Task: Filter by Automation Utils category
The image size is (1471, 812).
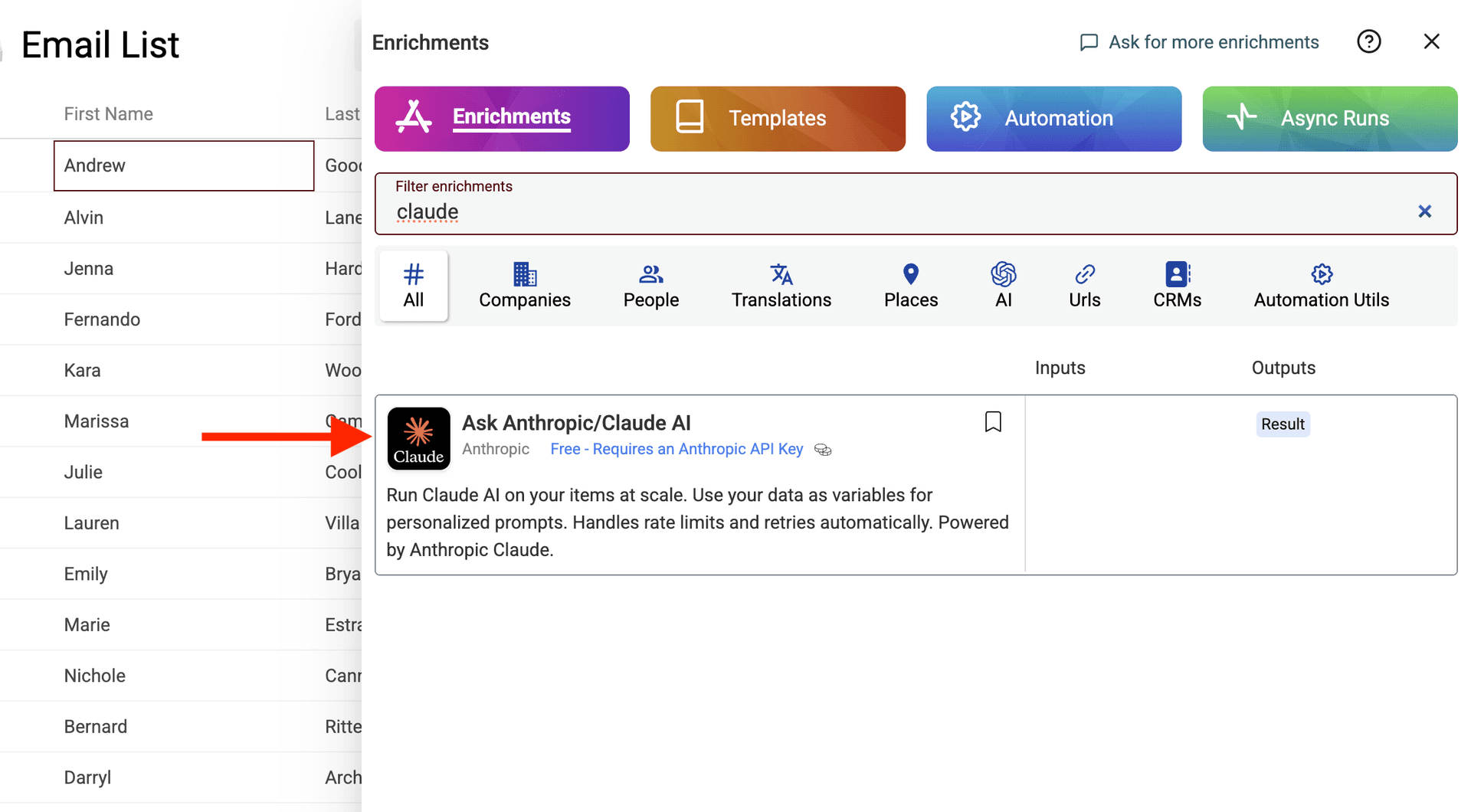Action: tap(1321, 286)
